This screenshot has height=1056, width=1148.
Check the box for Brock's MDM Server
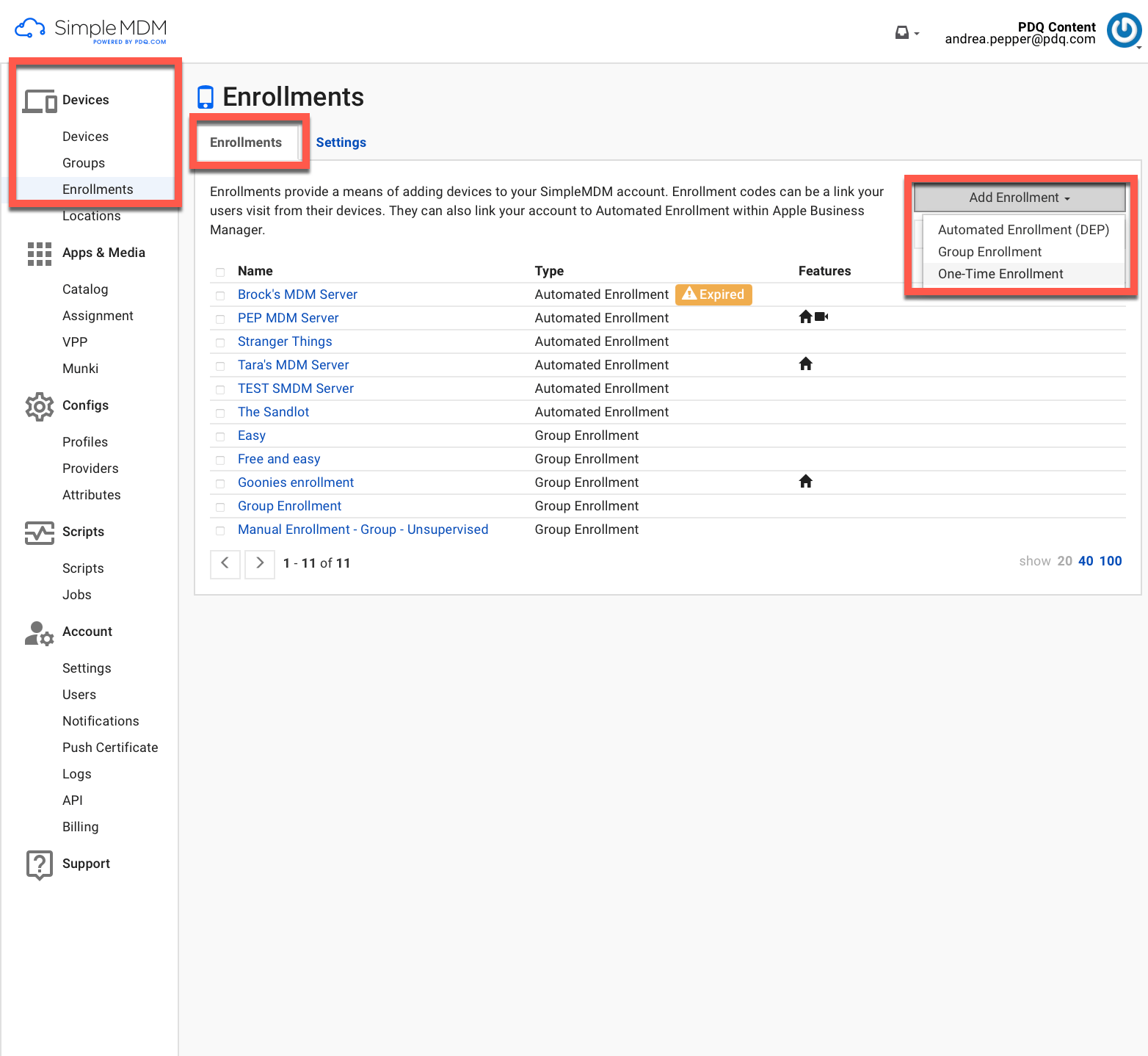(220, 295)
